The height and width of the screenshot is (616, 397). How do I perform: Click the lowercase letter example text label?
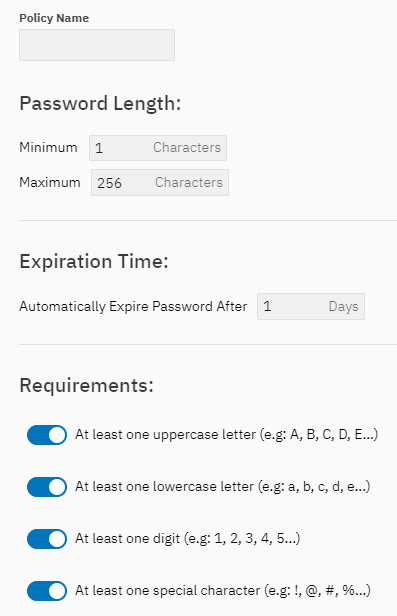(x=223, y=487)
